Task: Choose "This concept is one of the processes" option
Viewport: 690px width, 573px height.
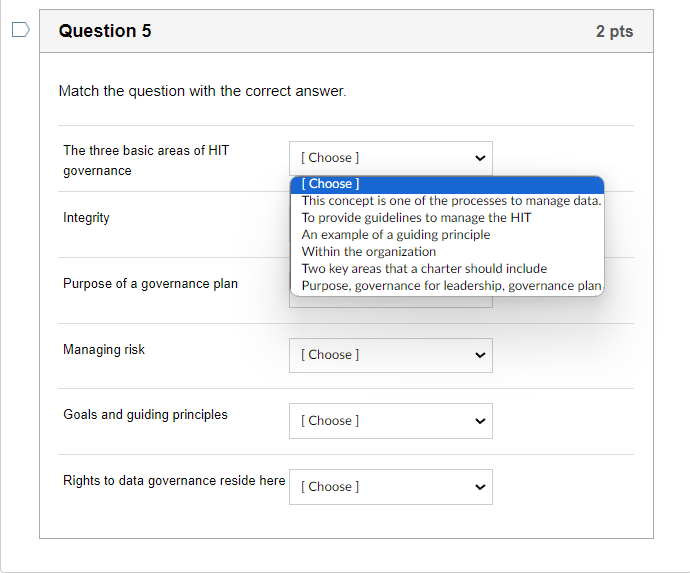Action: pyautogui.click(x=451, y=201)
